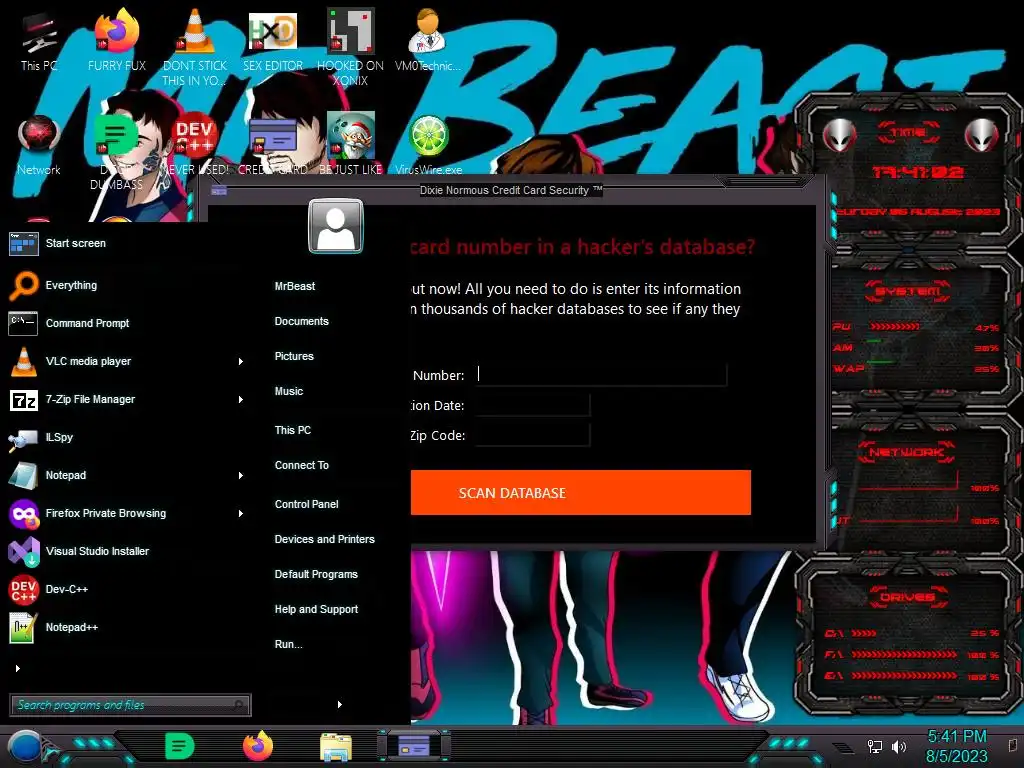The width and height of the screenshot is (1024, 768).
Task: Open Run dialog
Action: click(x=289, y=645)
